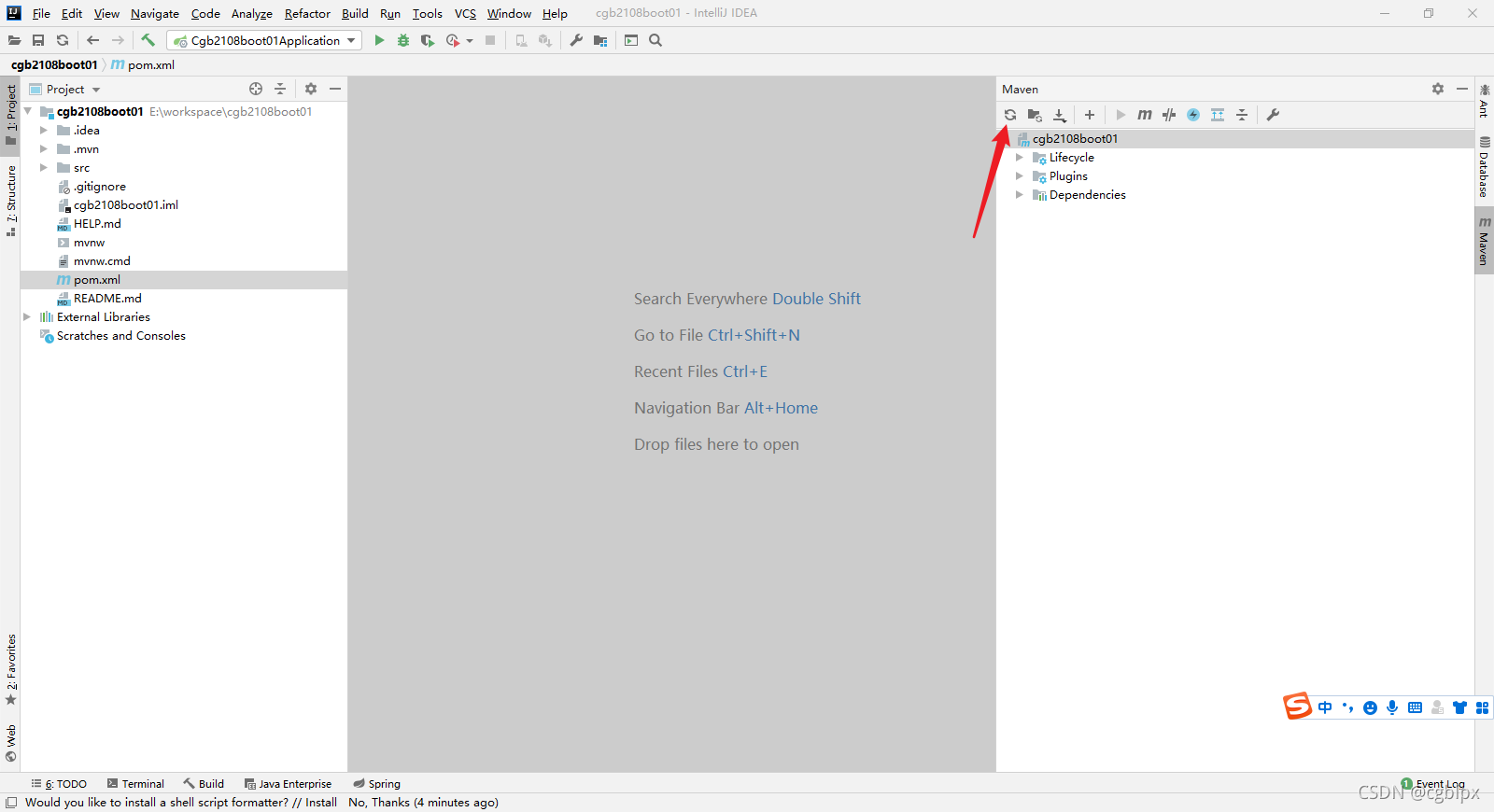Open the Navigate menu

pos(155,14)
